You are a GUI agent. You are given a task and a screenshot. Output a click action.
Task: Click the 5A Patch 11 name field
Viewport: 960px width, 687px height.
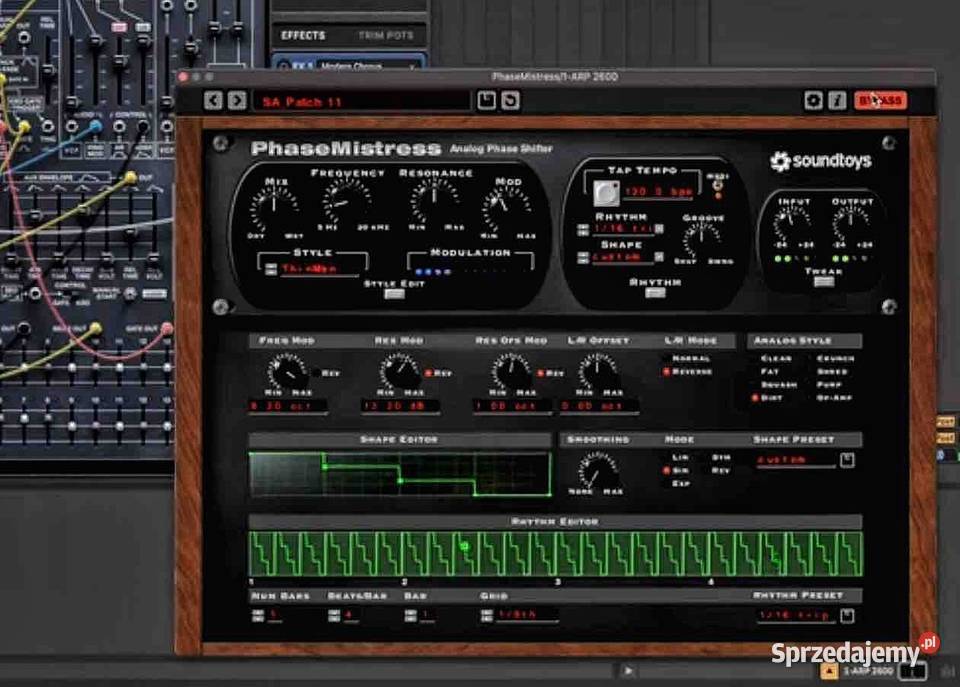click(320, 100)
